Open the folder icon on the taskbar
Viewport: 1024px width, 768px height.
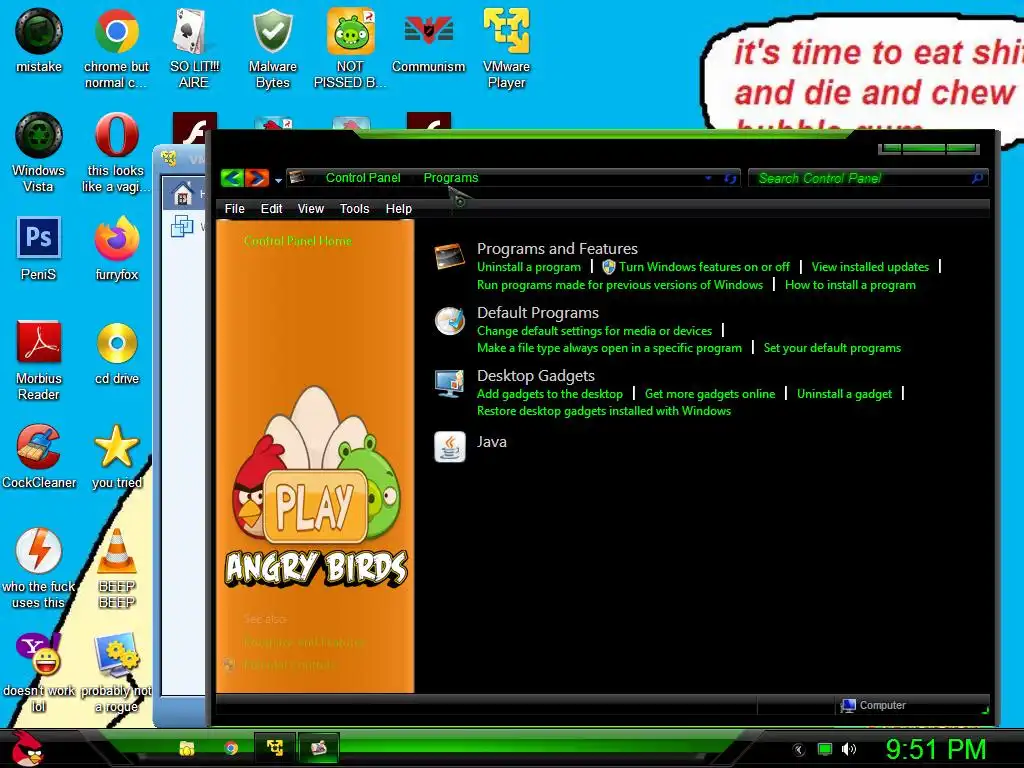tap(187, 748)
